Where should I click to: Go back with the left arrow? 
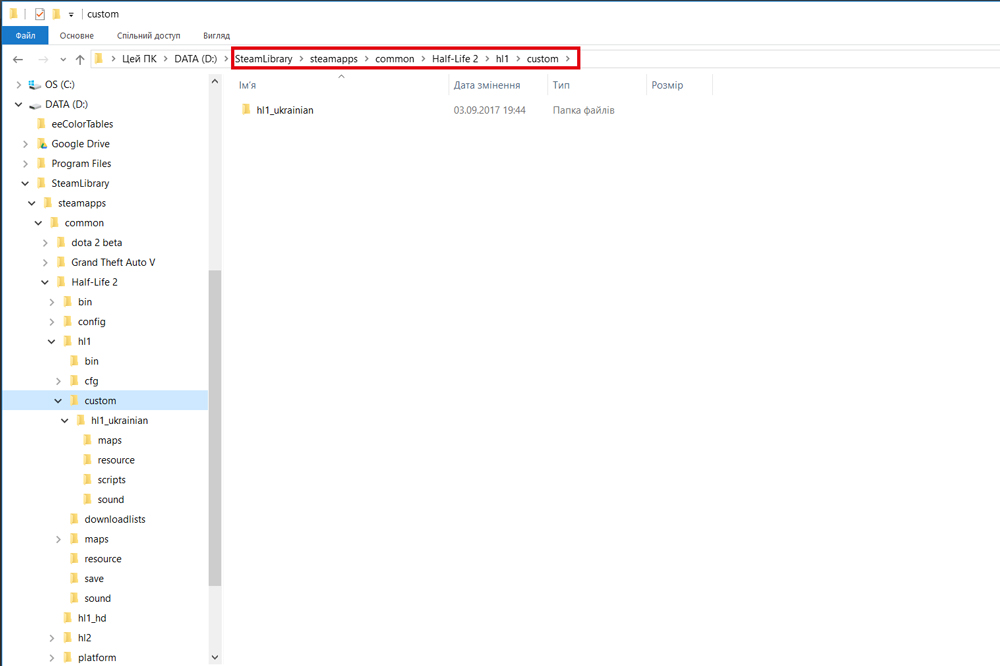click(18, 59)
